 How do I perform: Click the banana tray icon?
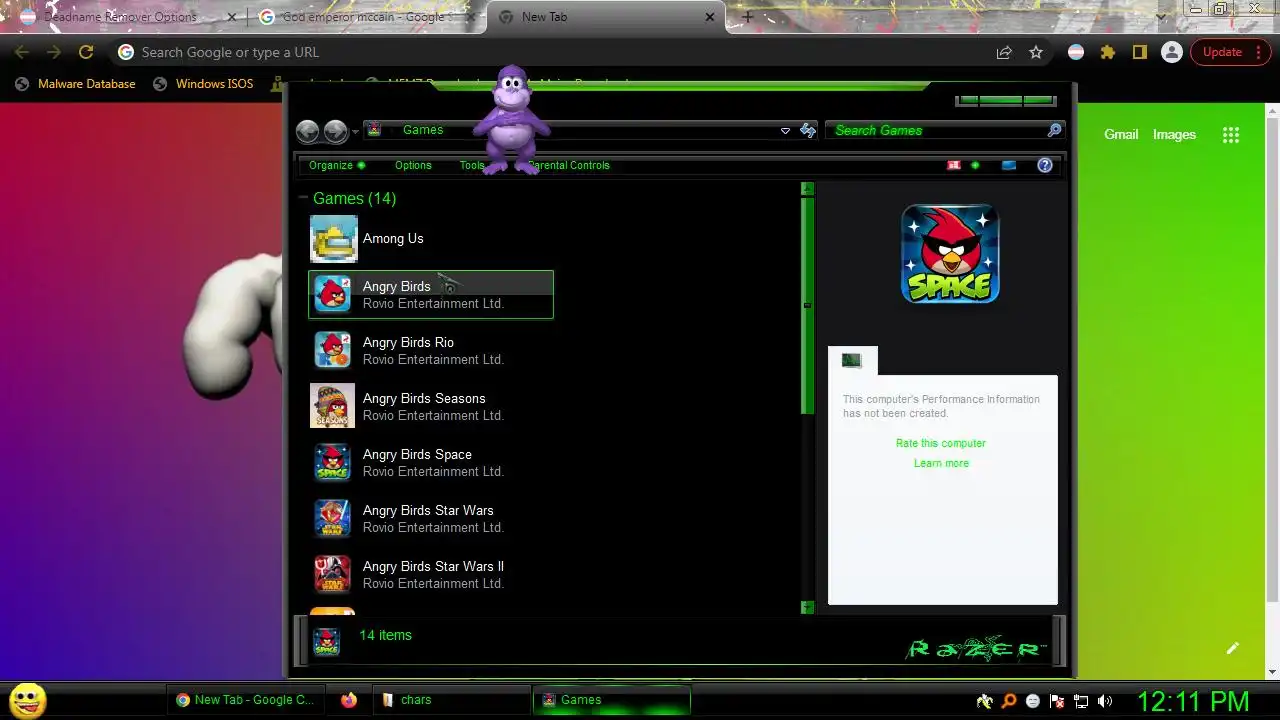click(985, 701)
